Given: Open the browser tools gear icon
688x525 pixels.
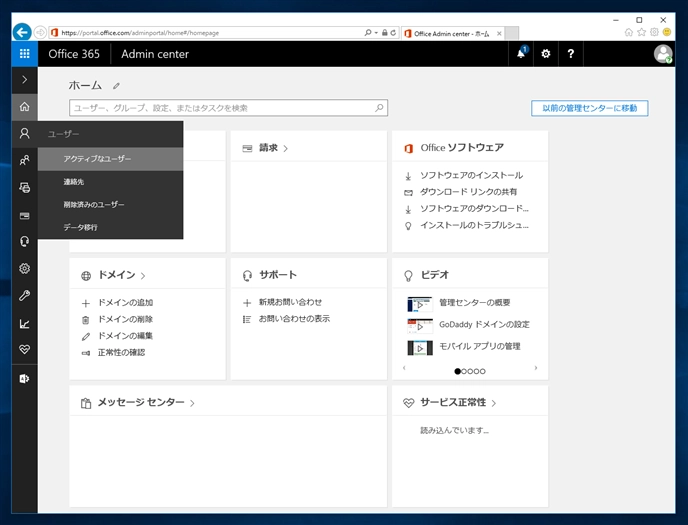Looking at the screenshot, I should (x=654, y=32).
